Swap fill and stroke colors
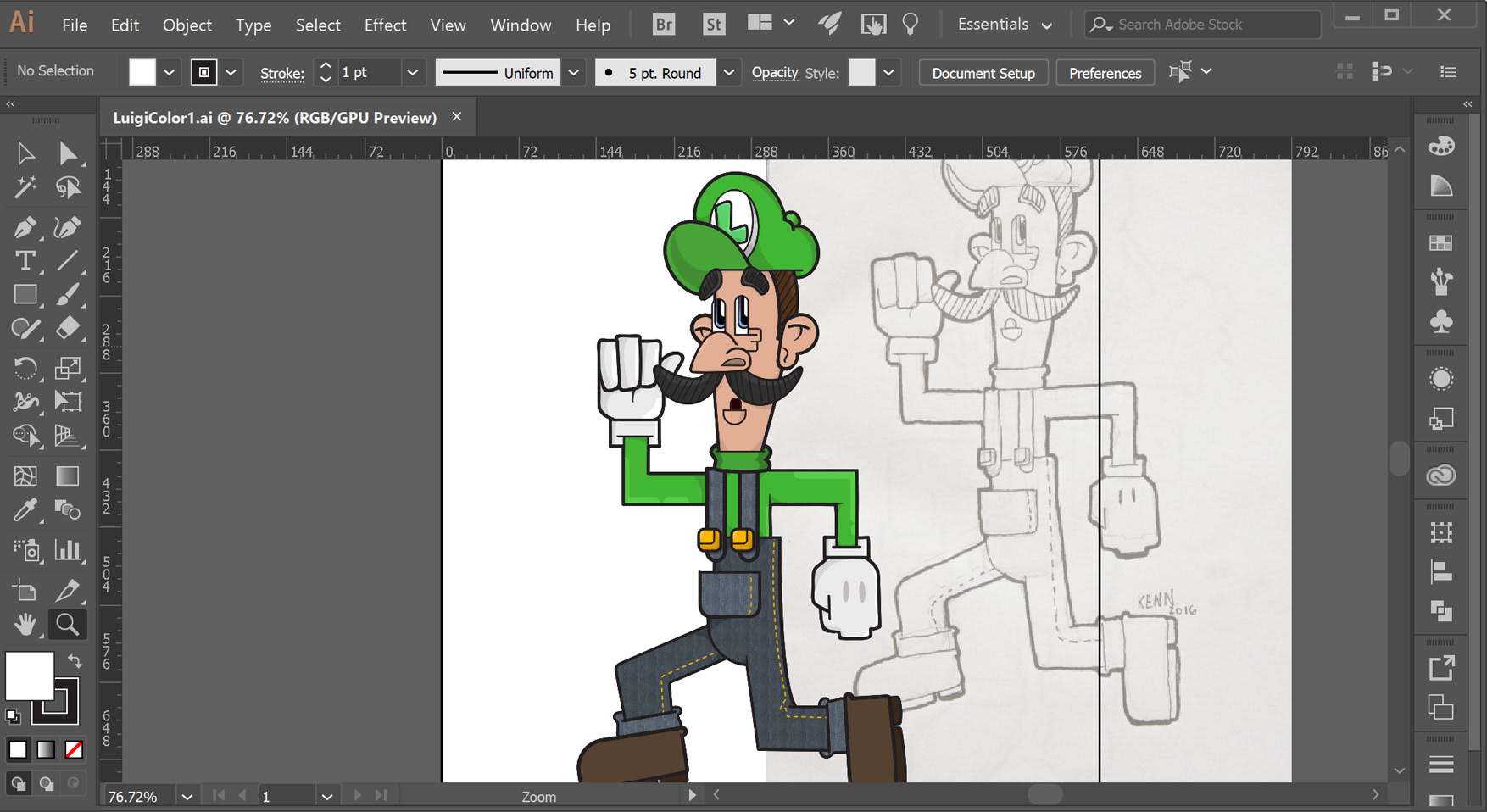Image resolution: width=1487 pixels, height=812 pixels. [x=75, y=661]
